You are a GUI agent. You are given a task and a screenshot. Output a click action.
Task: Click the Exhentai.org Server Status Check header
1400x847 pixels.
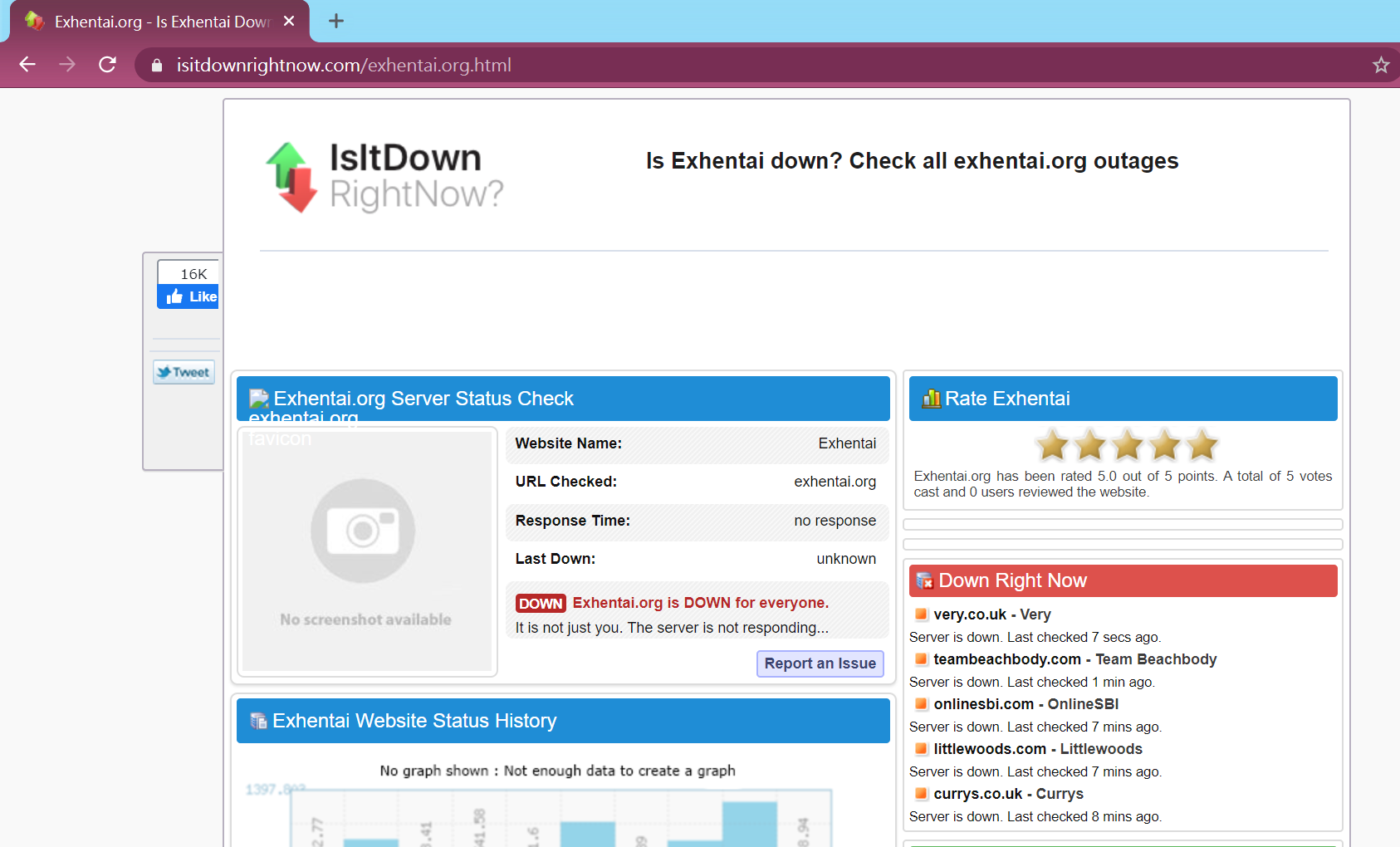pos(563,399)
